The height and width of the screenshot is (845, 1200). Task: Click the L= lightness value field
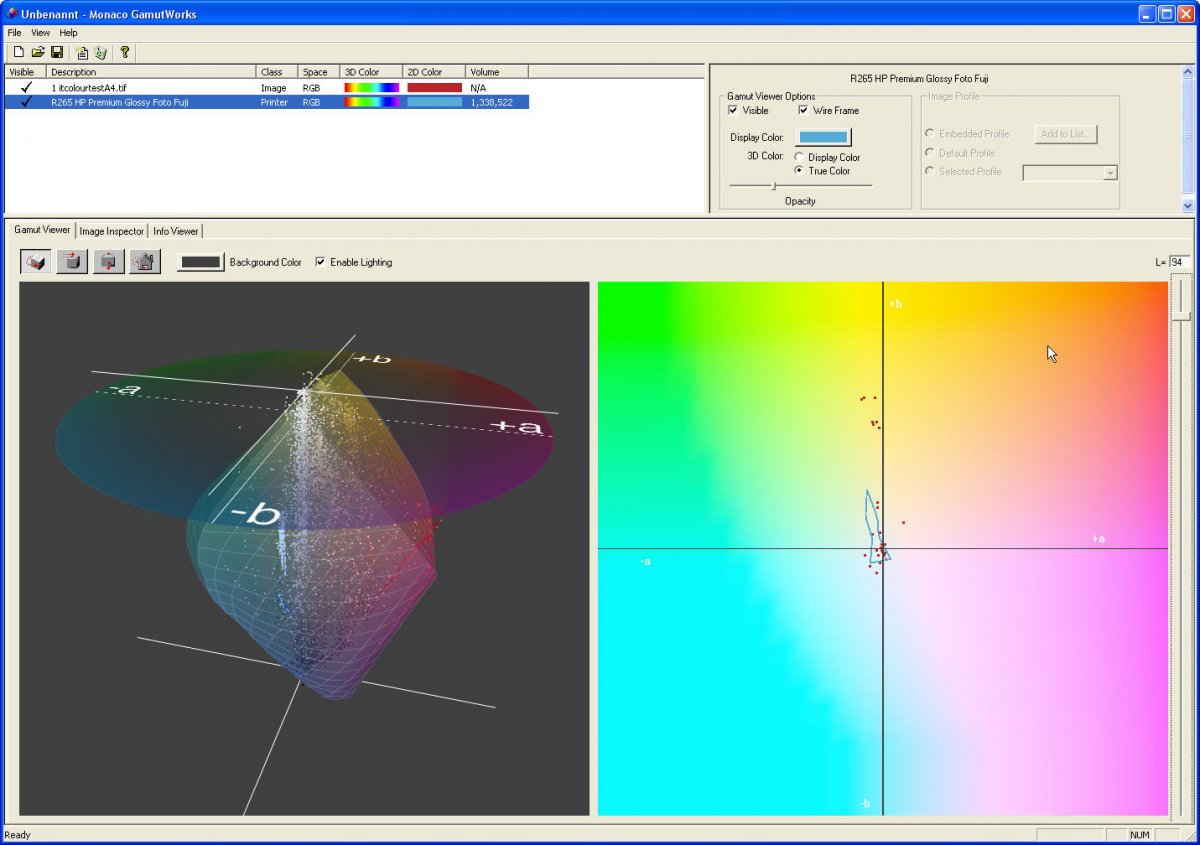point(1179,262)
